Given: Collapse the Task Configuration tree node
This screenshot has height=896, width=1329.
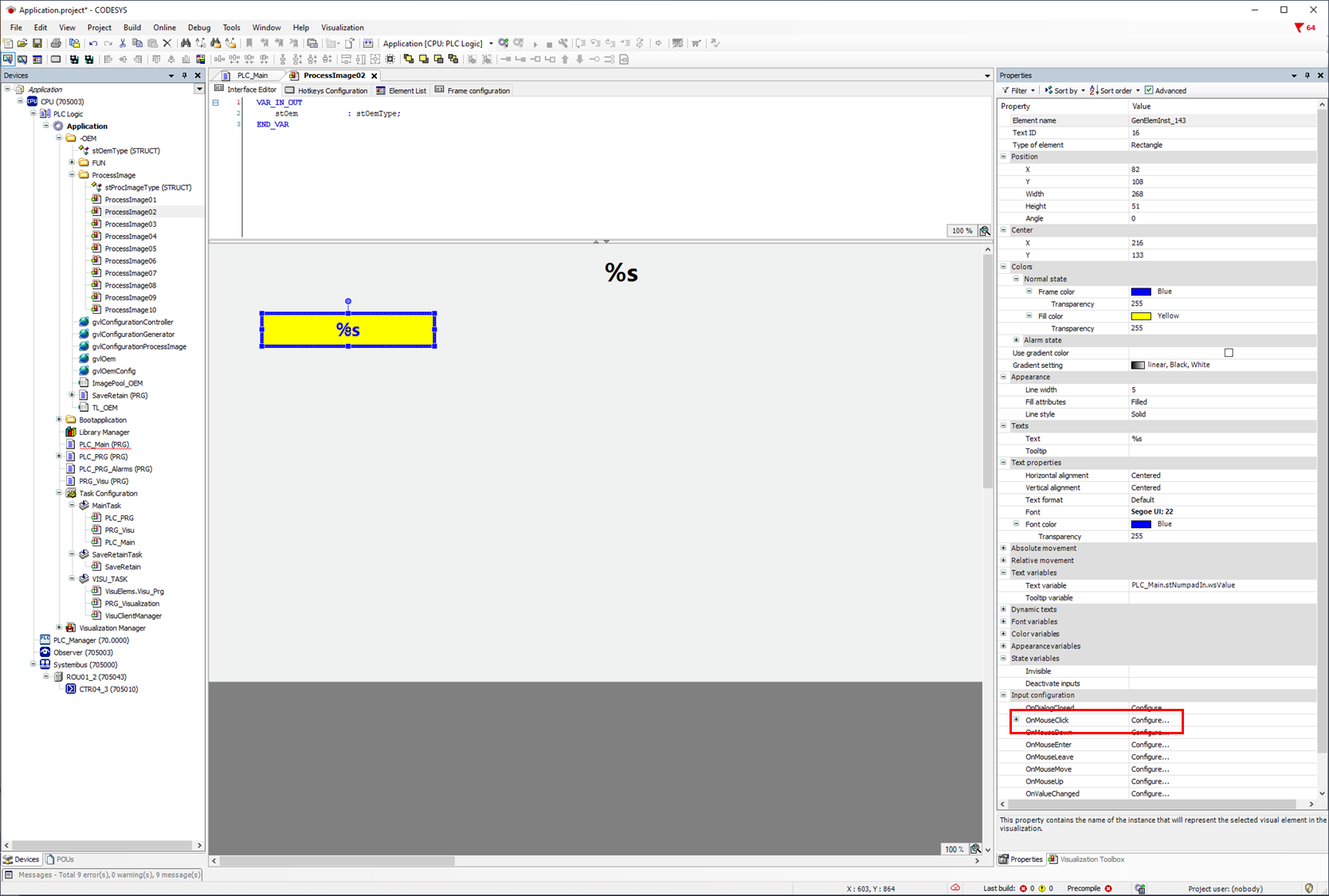Looking at the screenshot, I should click(59, 494).
